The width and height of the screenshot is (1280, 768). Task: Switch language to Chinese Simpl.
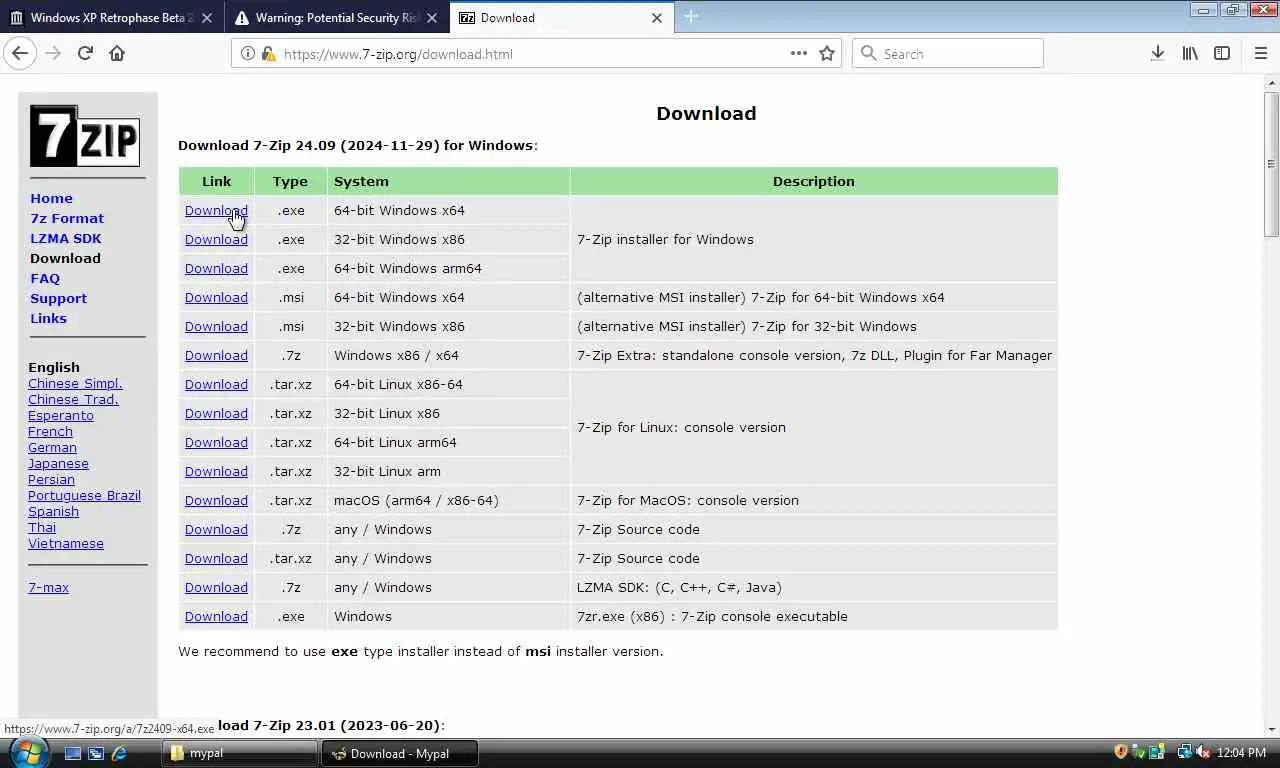(75, 383)
